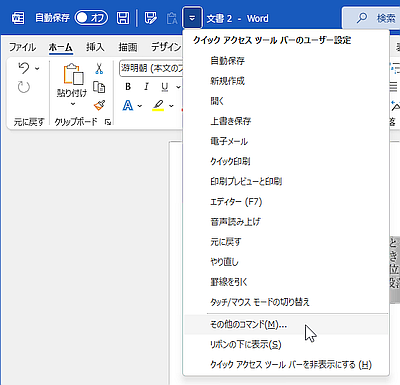This screenshot has height=385, width=400.
Task: Select エディター (F7) menu entry
Action: [x=286, y=202]
